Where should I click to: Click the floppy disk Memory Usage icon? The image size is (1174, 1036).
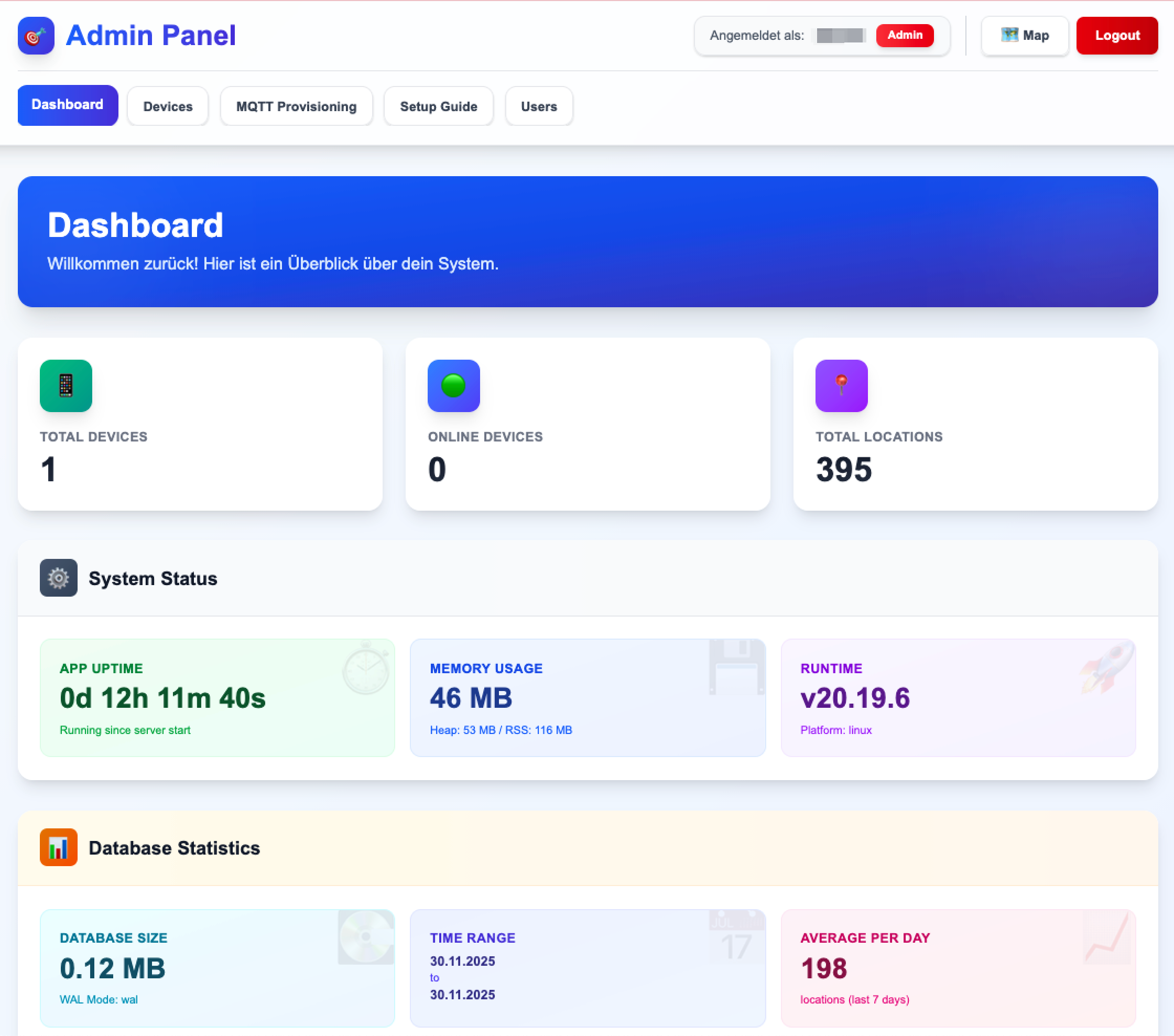point(736,667)
